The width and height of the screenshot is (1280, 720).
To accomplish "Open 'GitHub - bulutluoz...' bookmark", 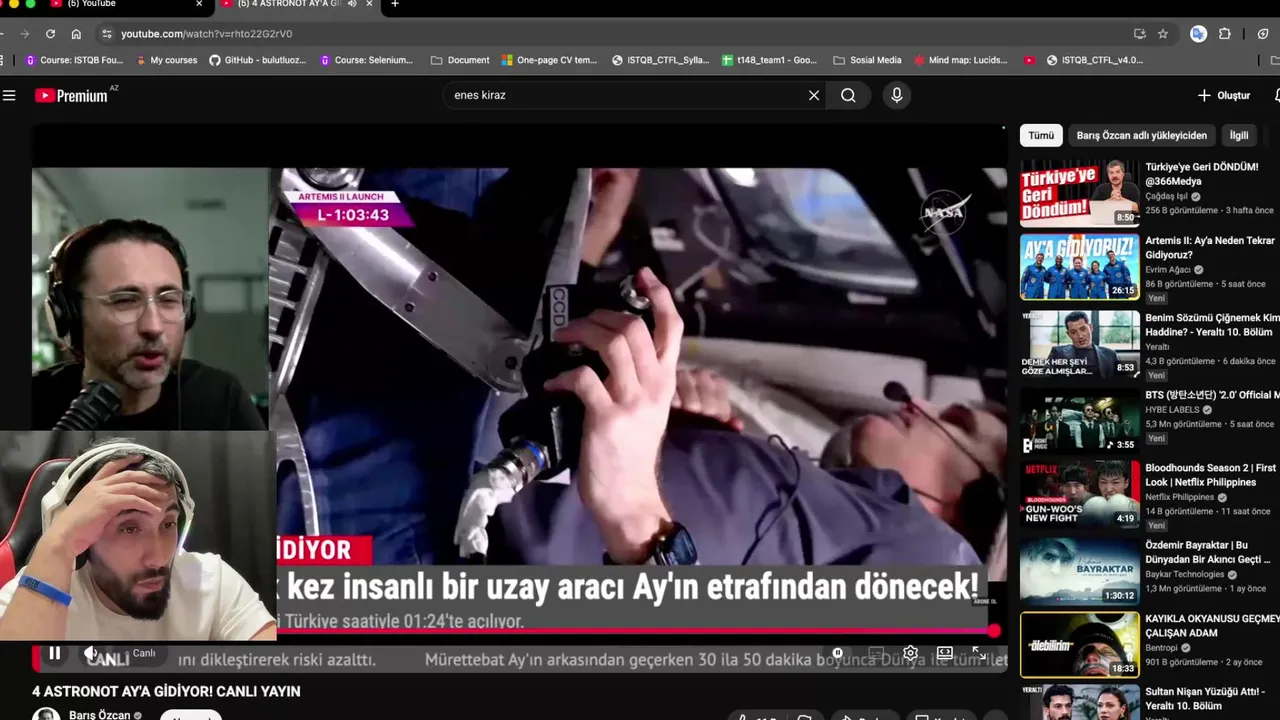I will click(x=257, y=60).
